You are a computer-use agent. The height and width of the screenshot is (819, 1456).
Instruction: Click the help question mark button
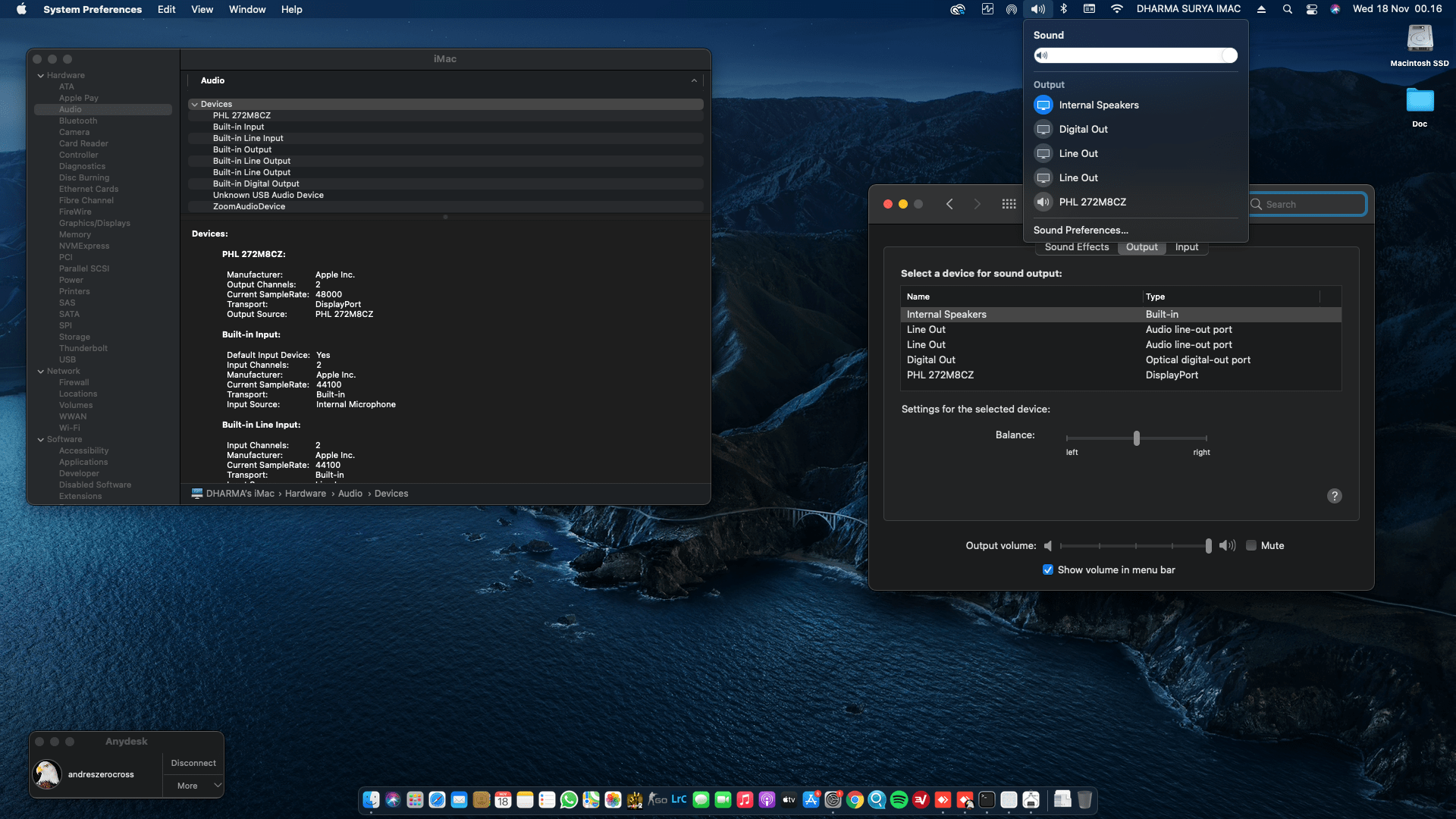[x=1334, y=496]
